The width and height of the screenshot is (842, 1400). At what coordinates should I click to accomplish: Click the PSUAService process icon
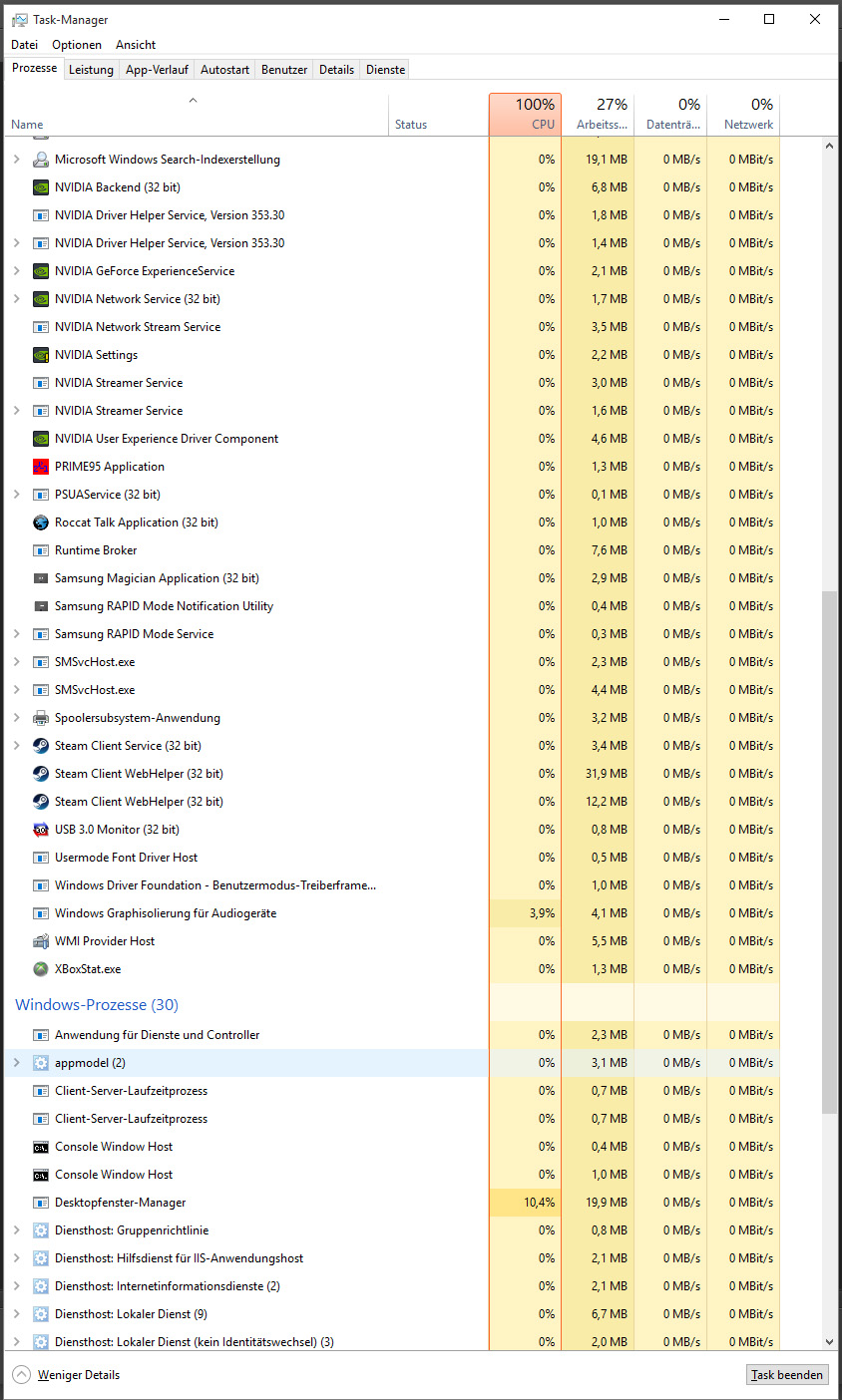[41, 495]
